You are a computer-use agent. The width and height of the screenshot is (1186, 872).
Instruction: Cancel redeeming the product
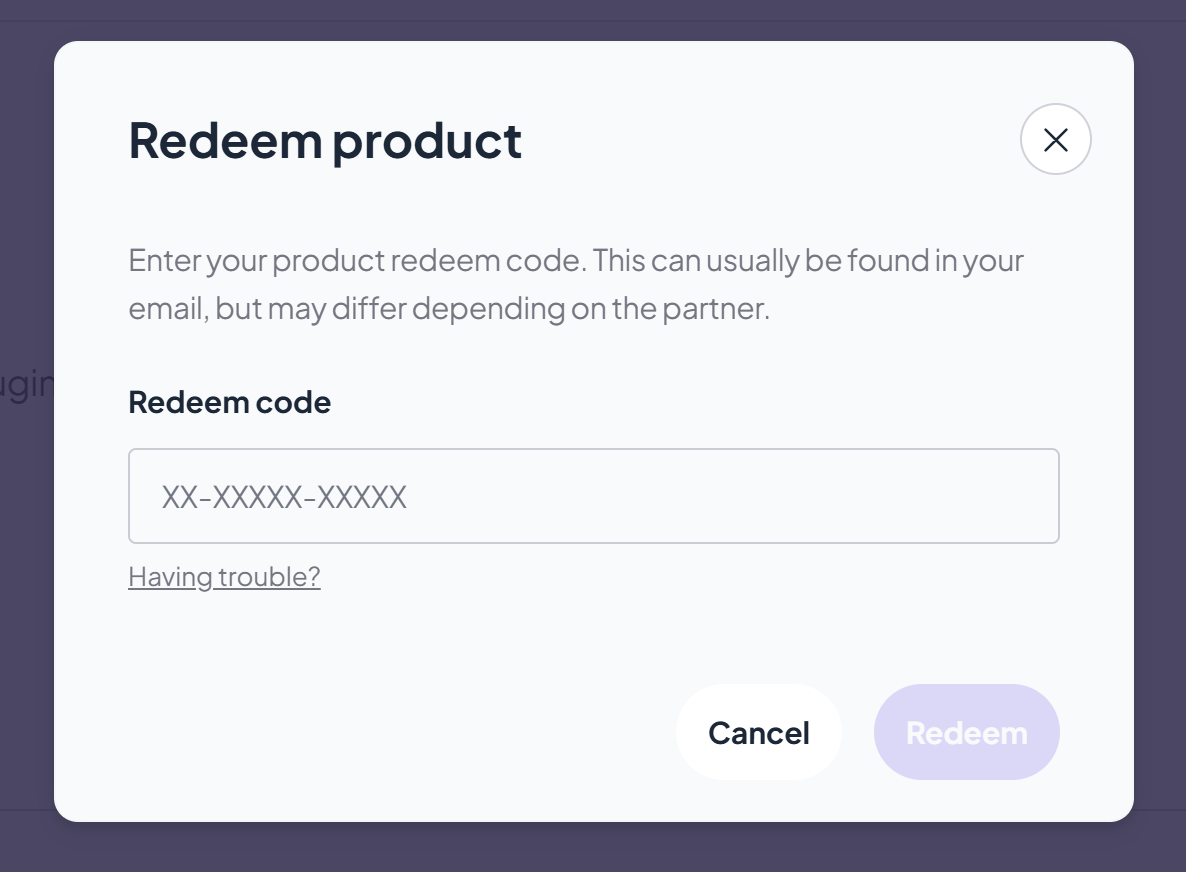point(758,732)
